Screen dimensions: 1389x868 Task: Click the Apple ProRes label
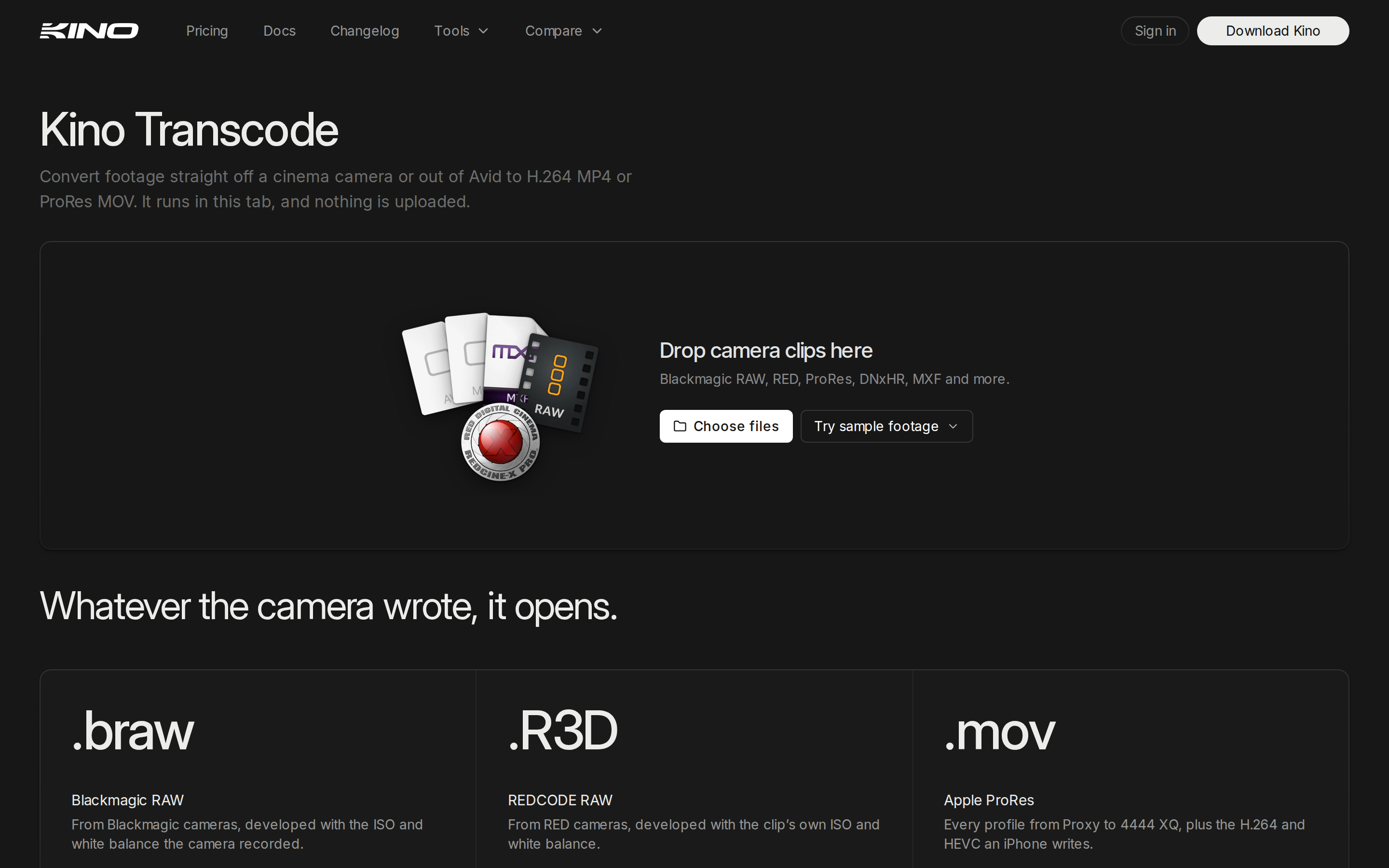(x=989, y=800)
